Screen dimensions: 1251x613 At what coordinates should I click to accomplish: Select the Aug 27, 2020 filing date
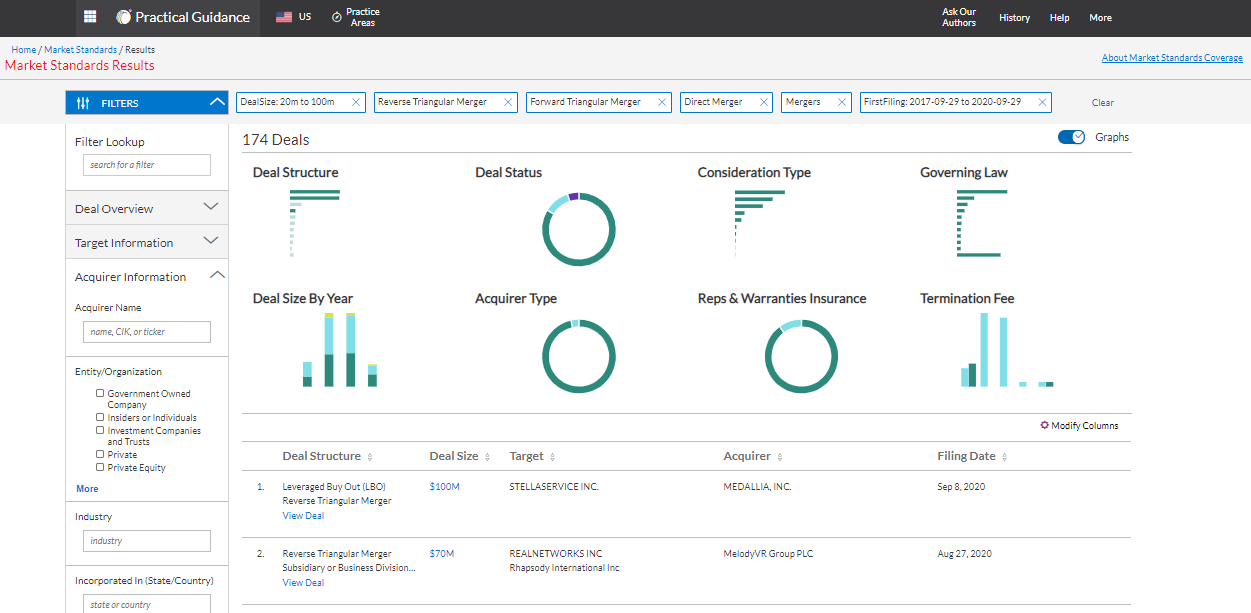point(964,554)
